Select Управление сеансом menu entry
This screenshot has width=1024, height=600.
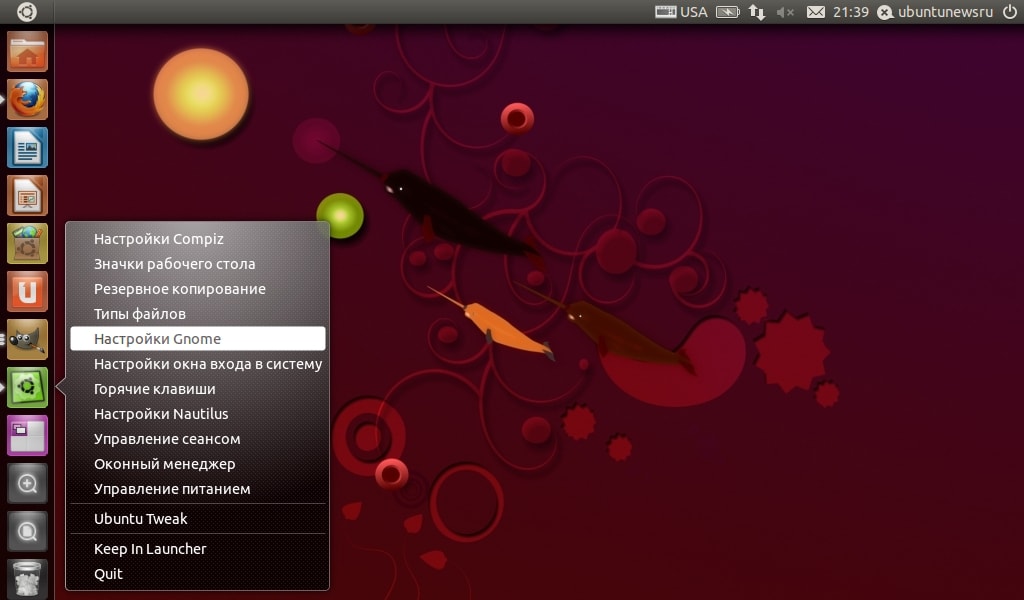[197, 439]
